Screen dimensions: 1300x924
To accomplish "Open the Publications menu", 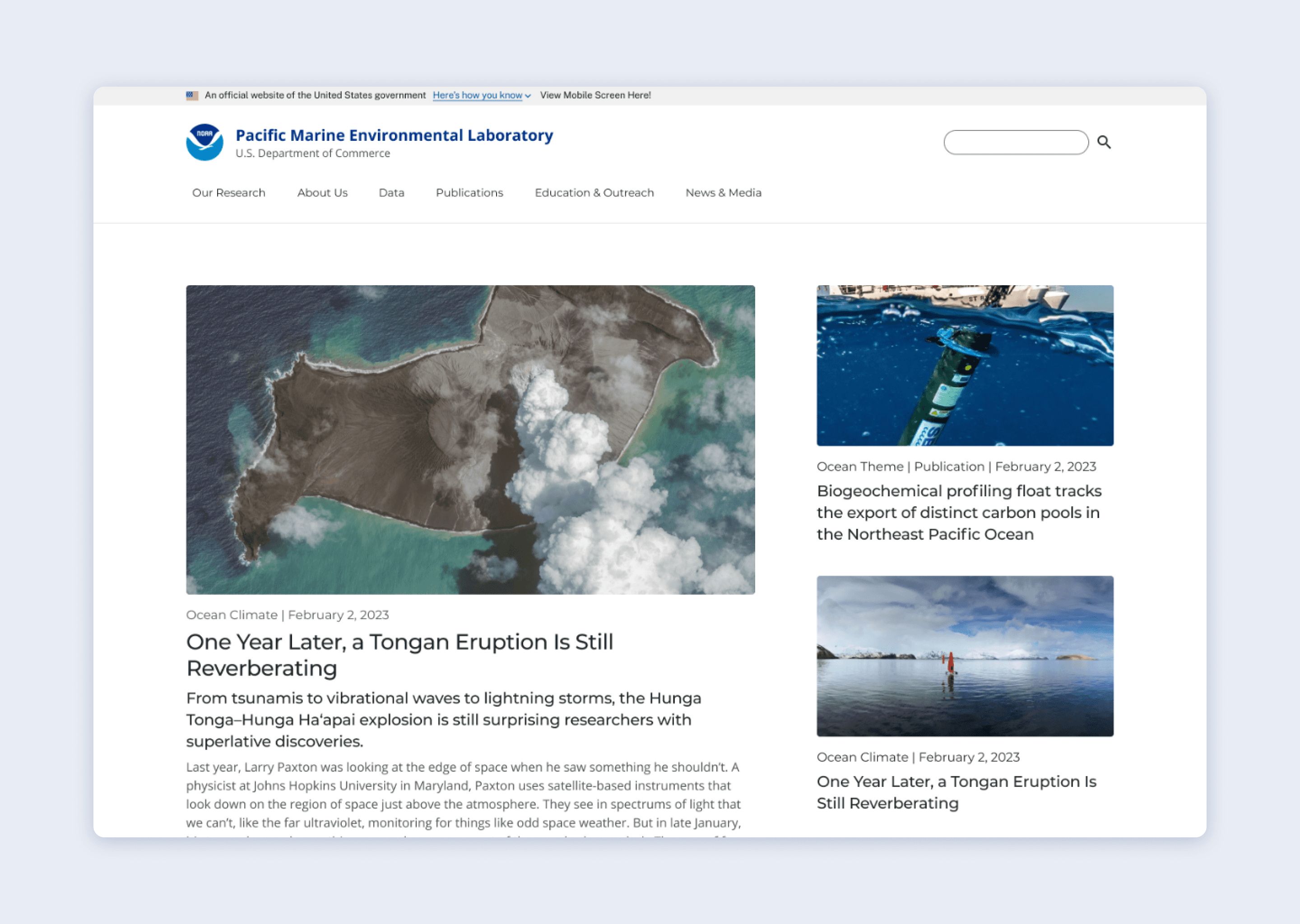I will [x=469, y=193].
